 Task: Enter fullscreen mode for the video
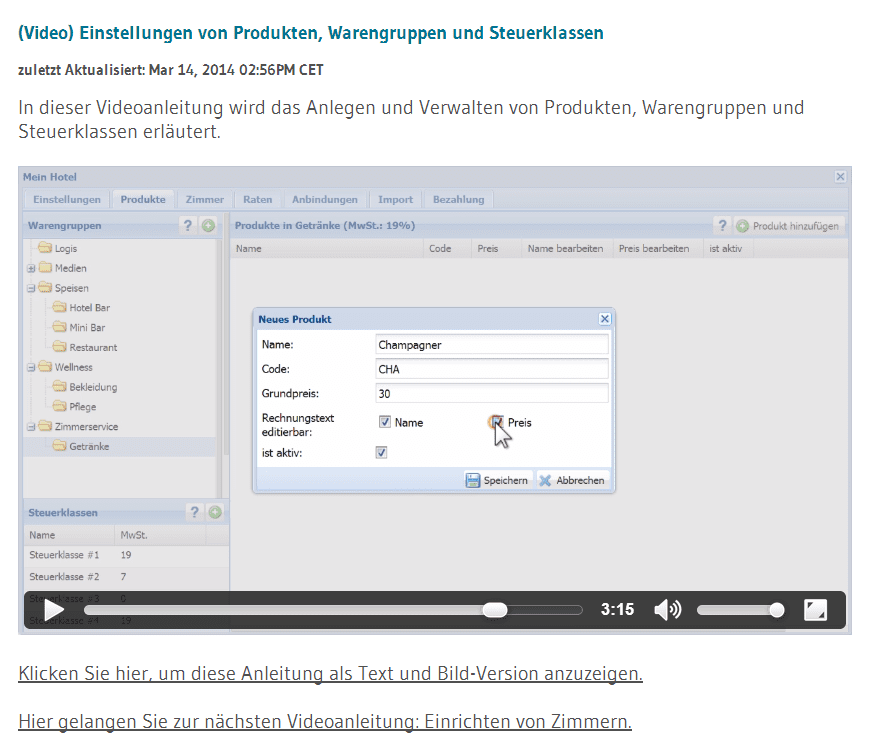tap(815, 610)
